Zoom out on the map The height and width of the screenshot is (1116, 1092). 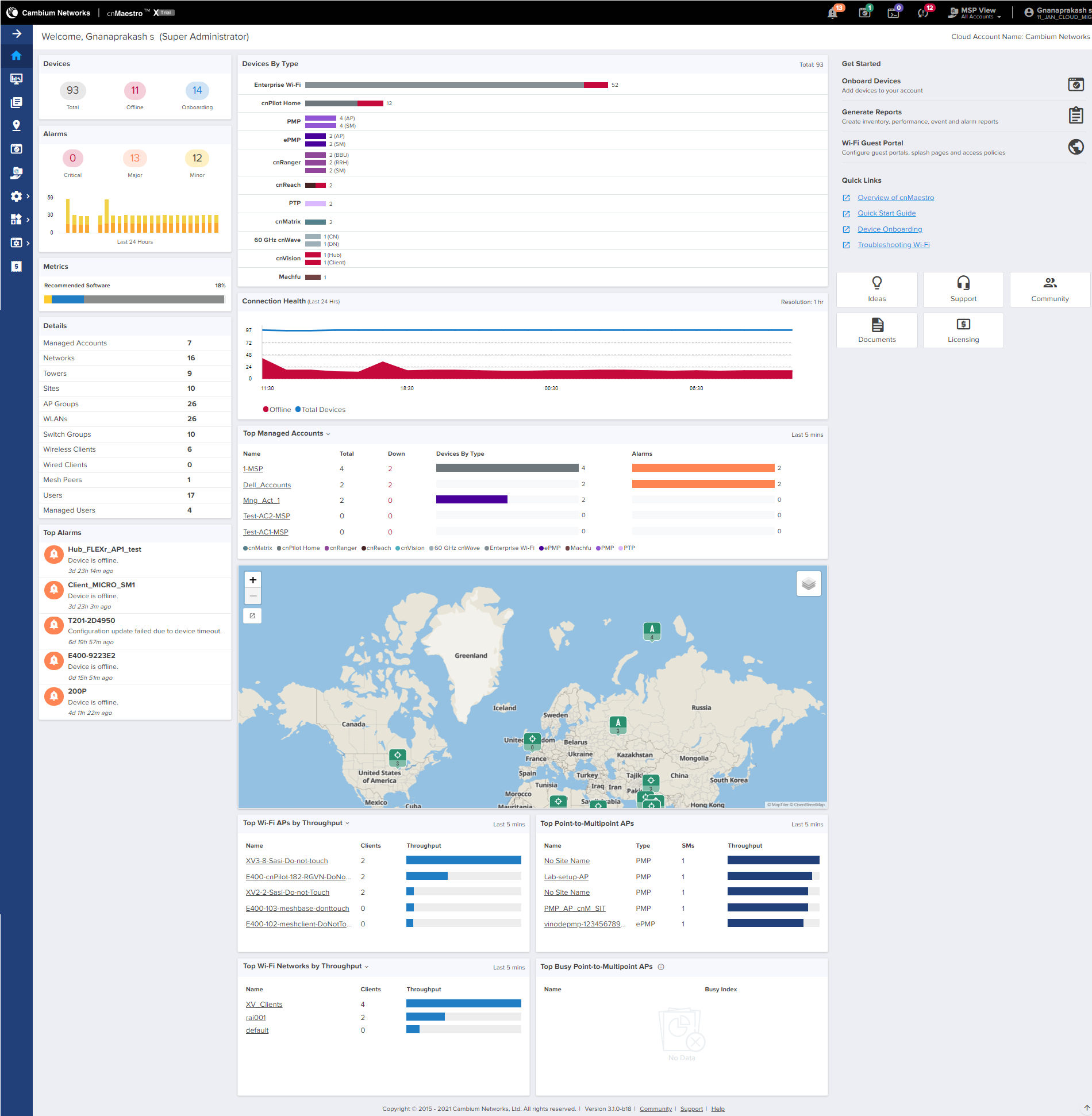coord(253,596)
